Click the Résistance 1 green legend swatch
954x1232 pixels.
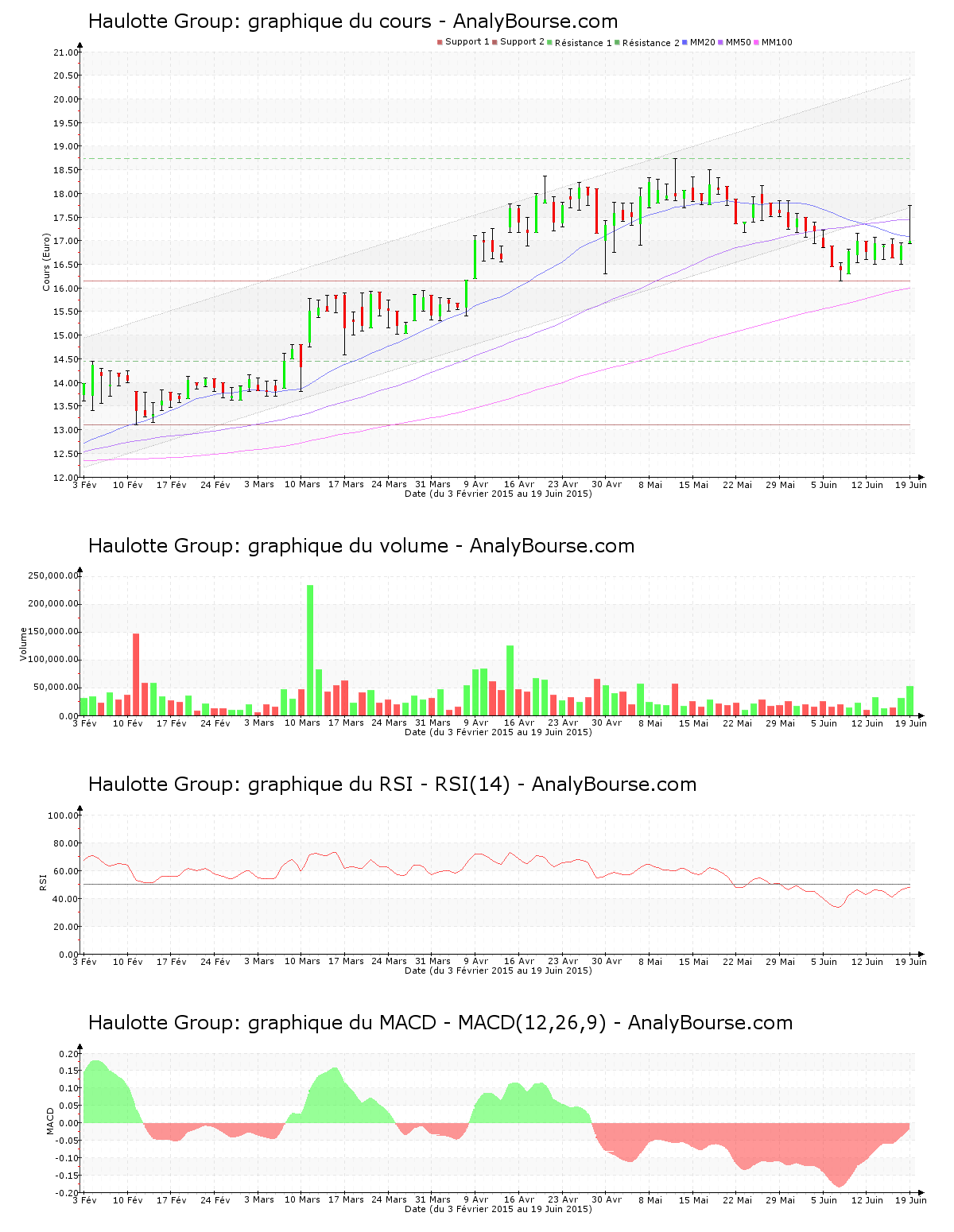tap(549, 42)
